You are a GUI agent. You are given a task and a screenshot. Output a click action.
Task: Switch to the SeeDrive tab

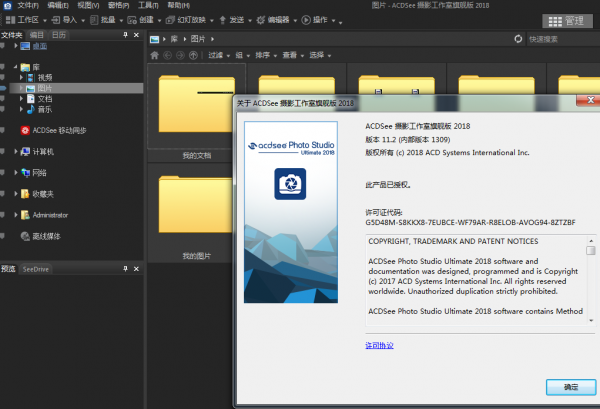tap(36, 269)
